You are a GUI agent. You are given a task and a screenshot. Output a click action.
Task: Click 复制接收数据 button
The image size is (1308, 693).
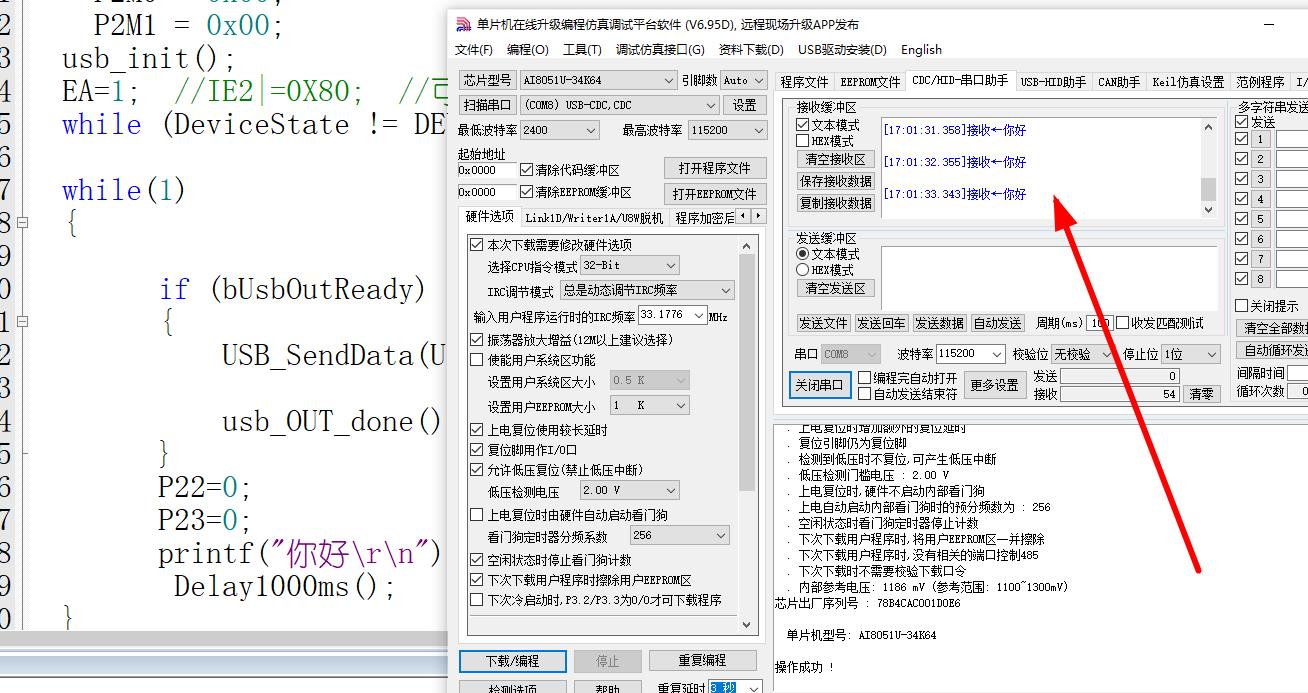pos(836,203)
